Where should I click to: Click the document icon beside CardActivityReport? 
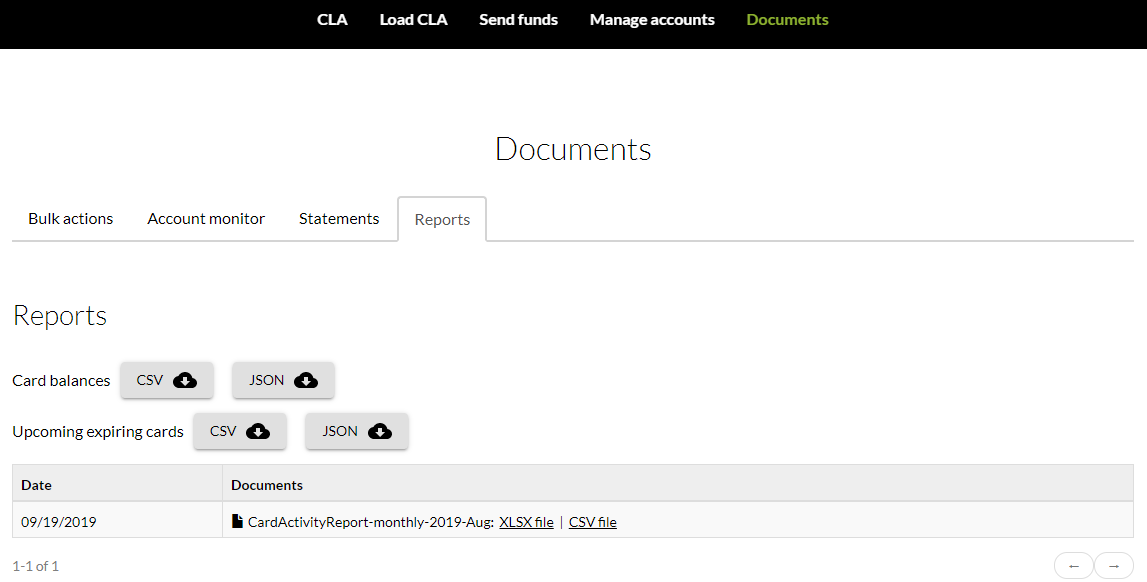click(x=237, y=521)
